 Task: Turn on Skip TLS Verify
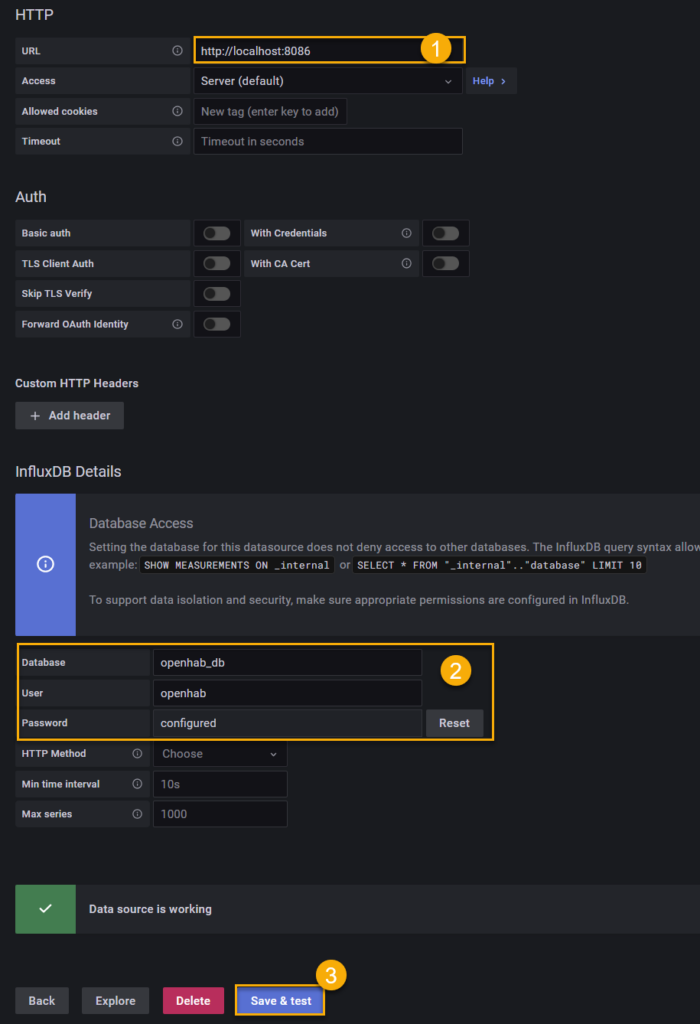tap(217, 294)
